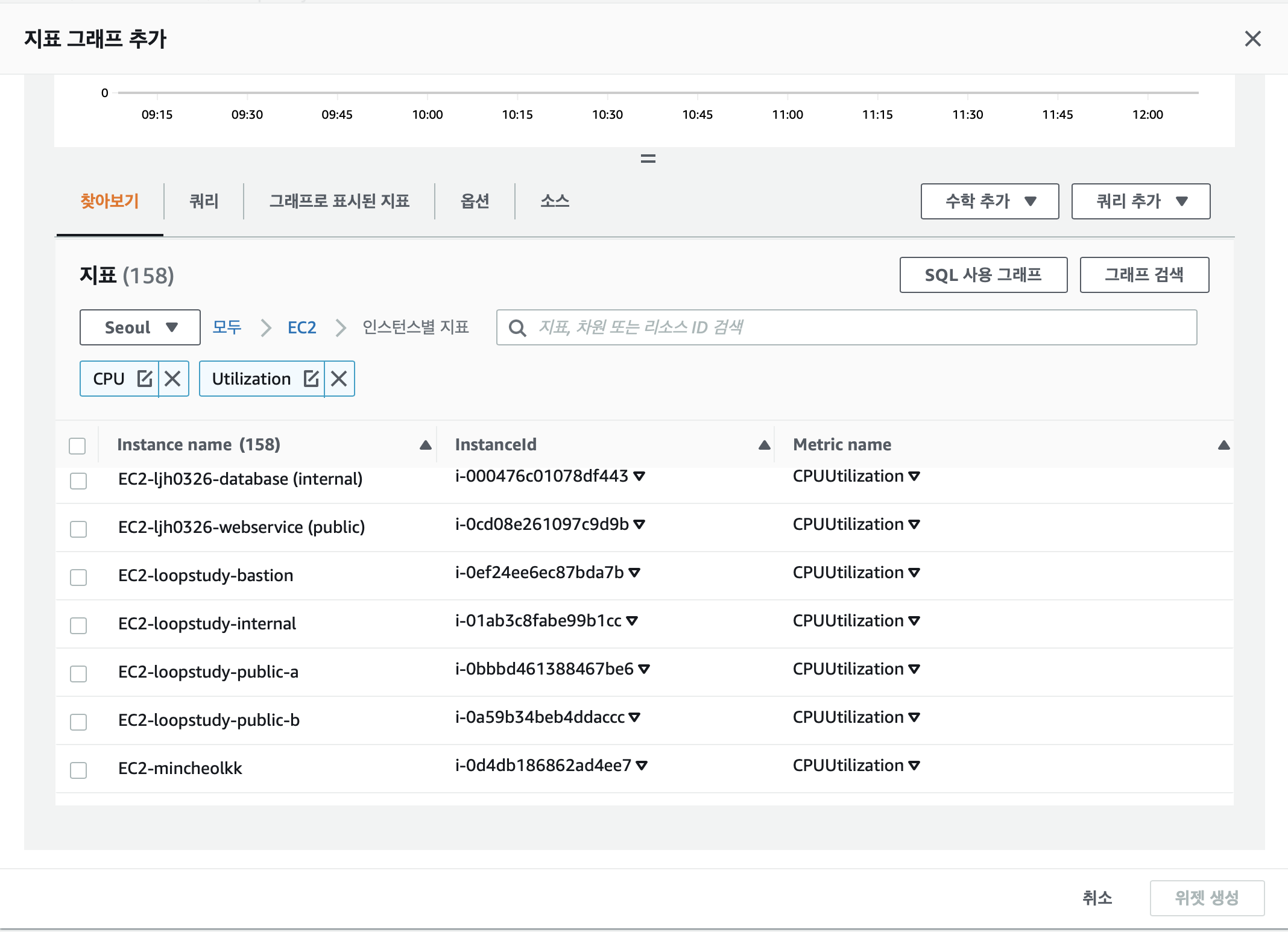Expand the 수학 추가 dropdown
The image size is (1288, 932).
pos(990,201)
